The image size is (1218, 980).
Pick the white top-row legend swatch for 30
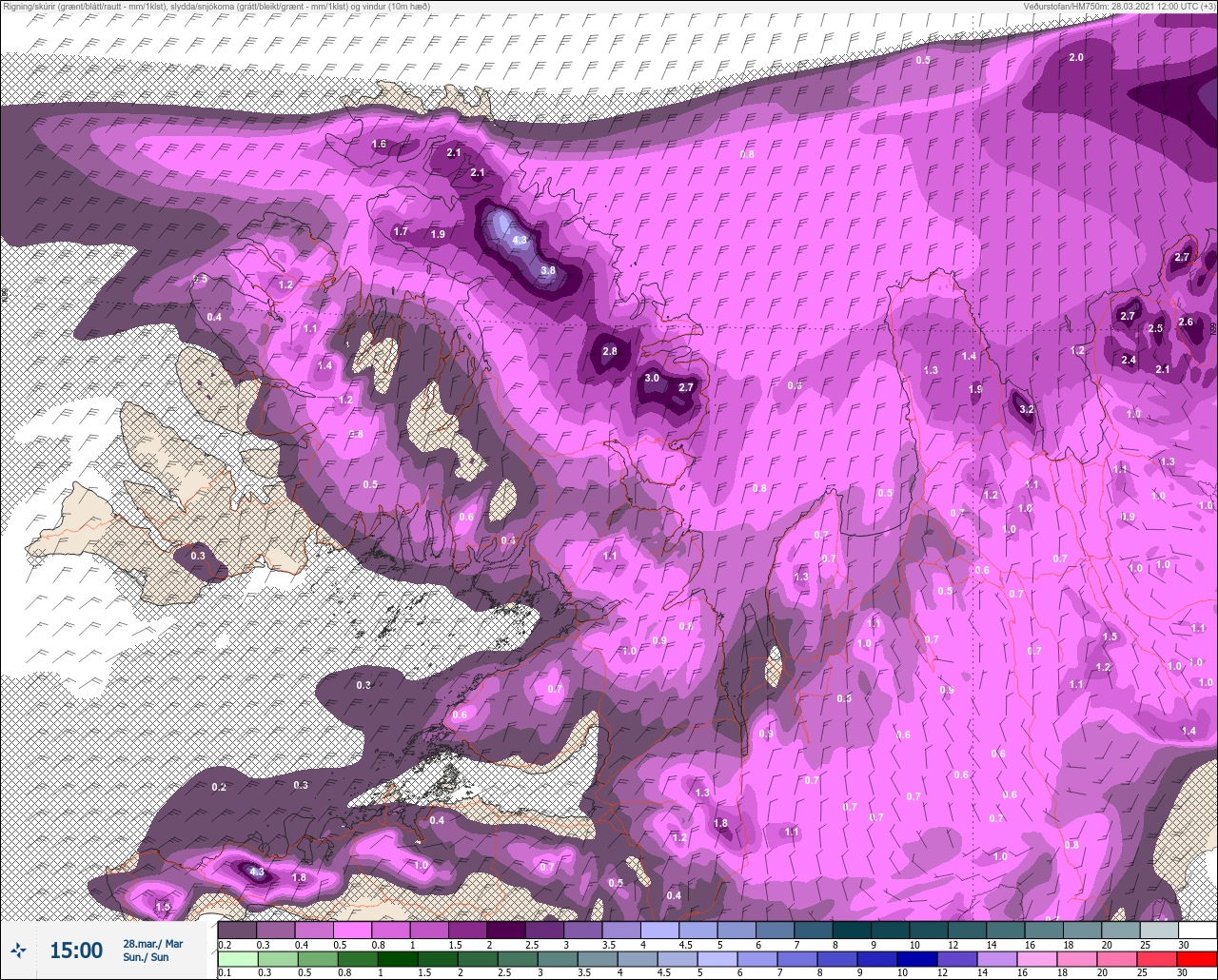click(x=1198, y=930)
